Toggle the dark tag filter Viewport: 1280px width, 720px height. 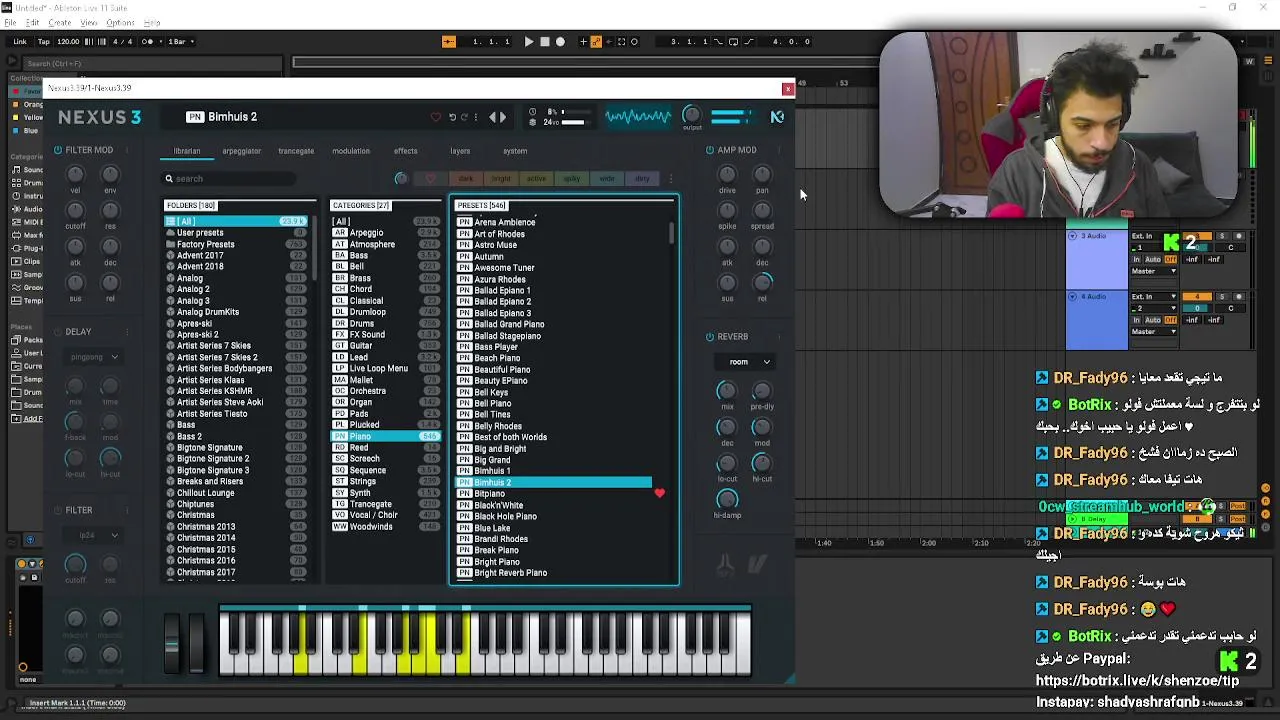pyautogui.click(x=466, y=179)
